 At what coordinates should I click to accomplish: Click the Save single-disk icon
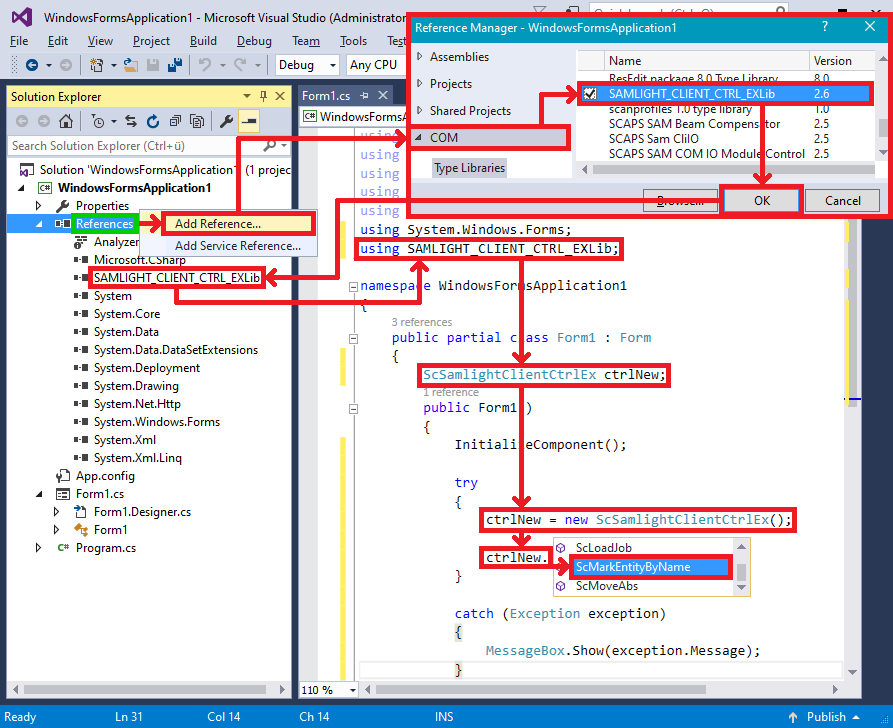pyautogui.click(x=153, y=66)
